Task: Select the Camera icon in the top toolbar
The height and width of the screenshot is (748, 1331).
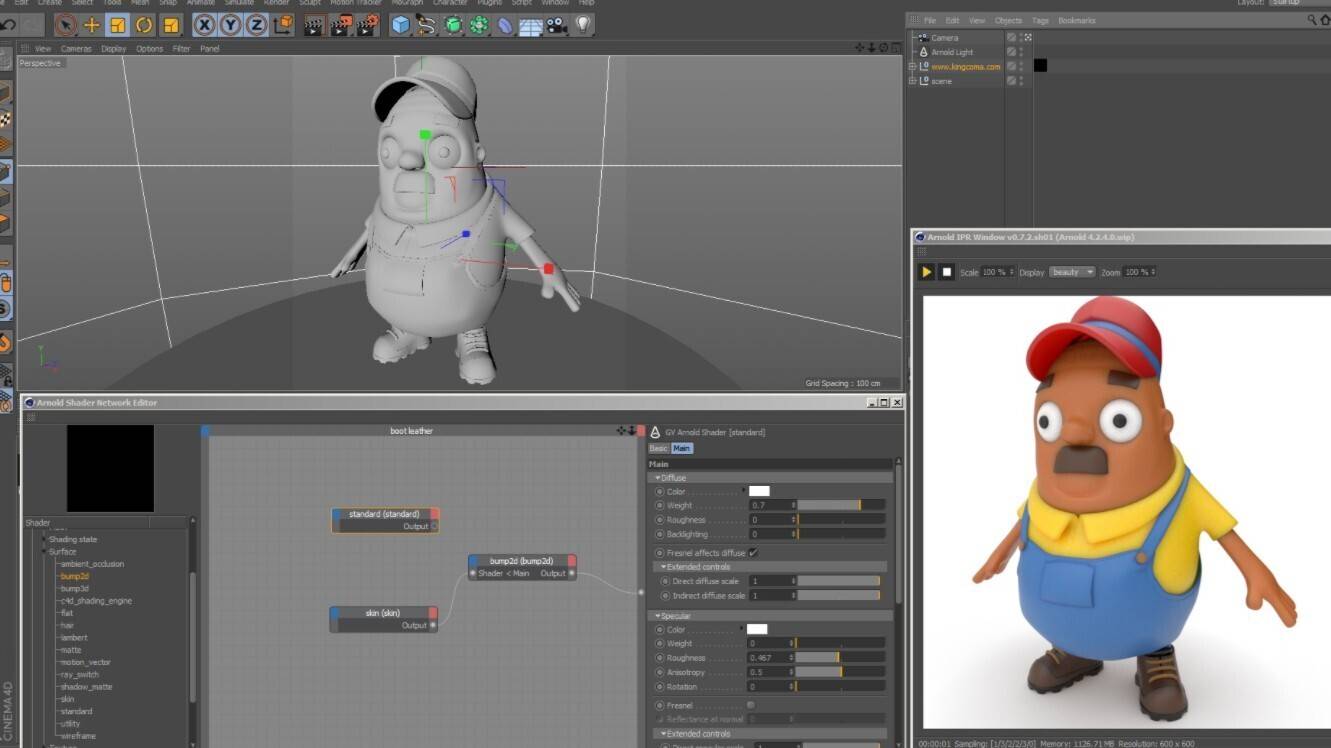Action: pos(554,25)
